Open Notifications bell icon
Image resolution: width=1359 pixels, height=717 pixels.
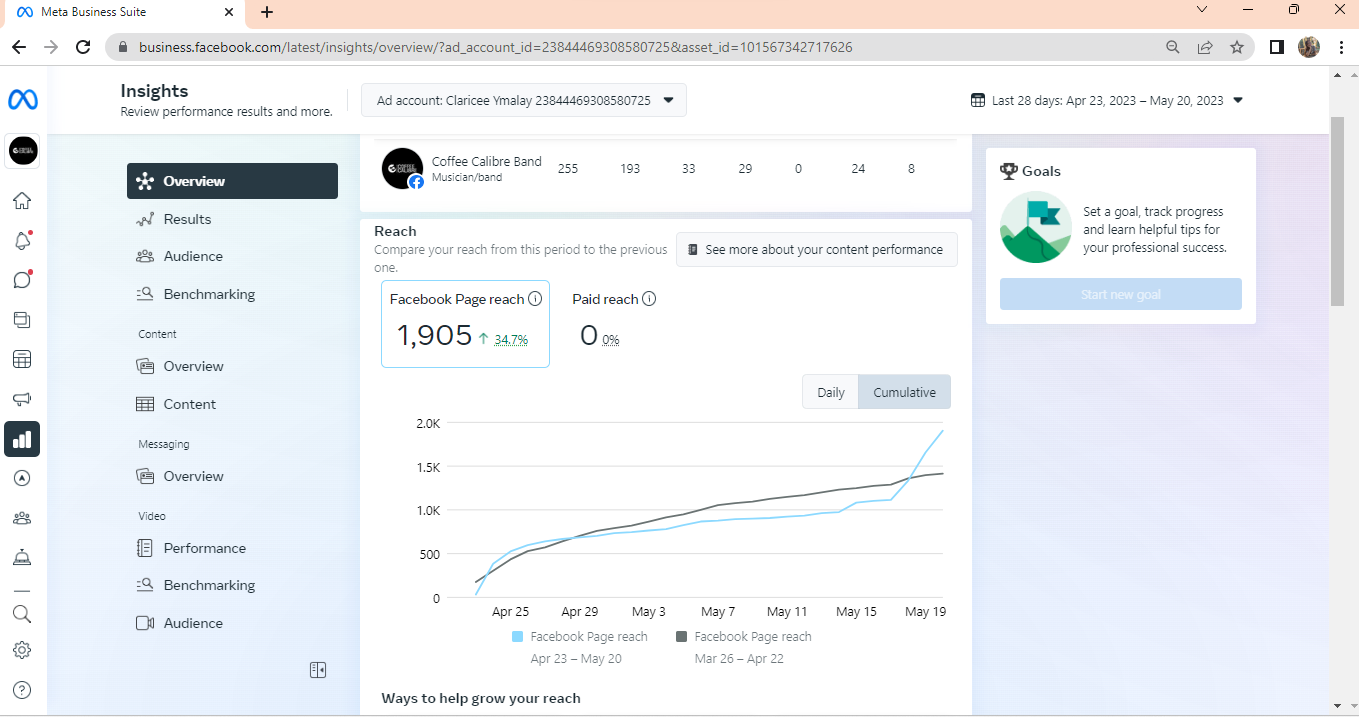22,240
